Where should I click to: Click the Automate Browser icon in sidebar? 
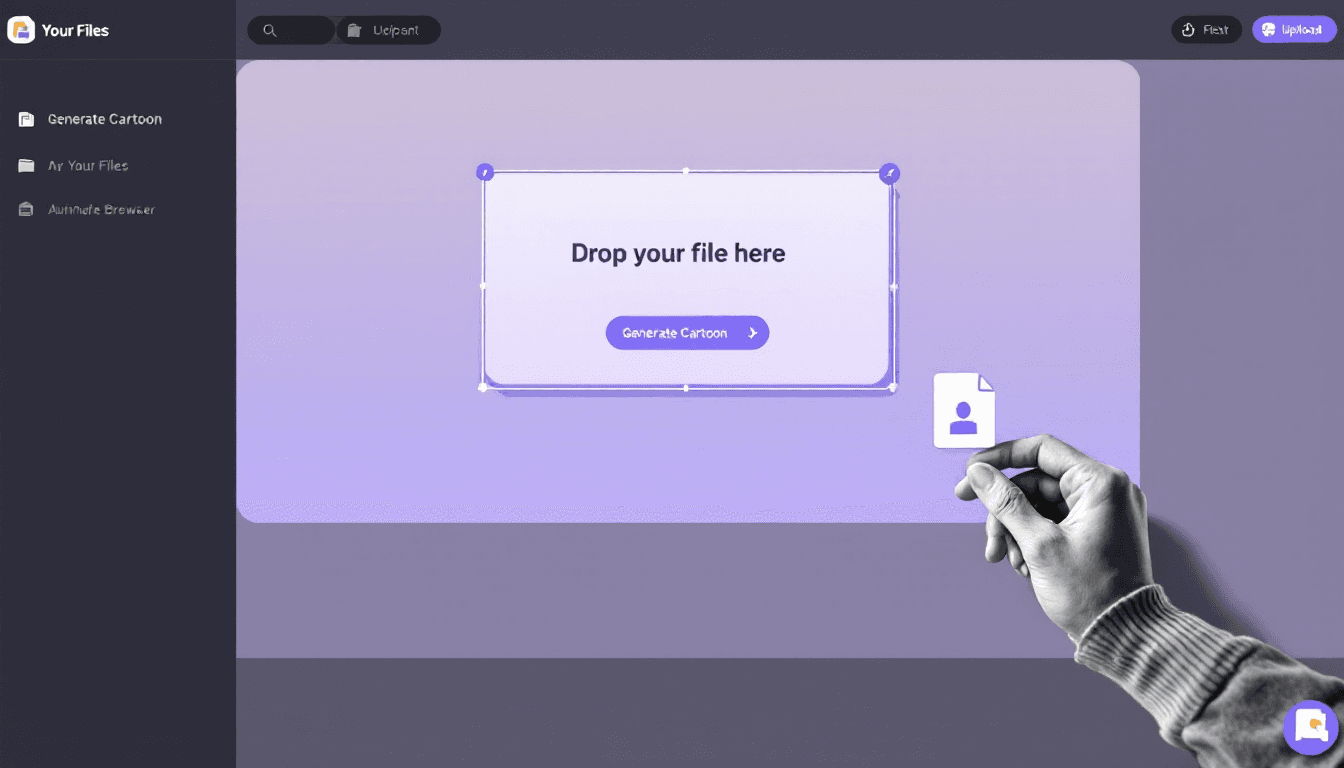[25, 209]
